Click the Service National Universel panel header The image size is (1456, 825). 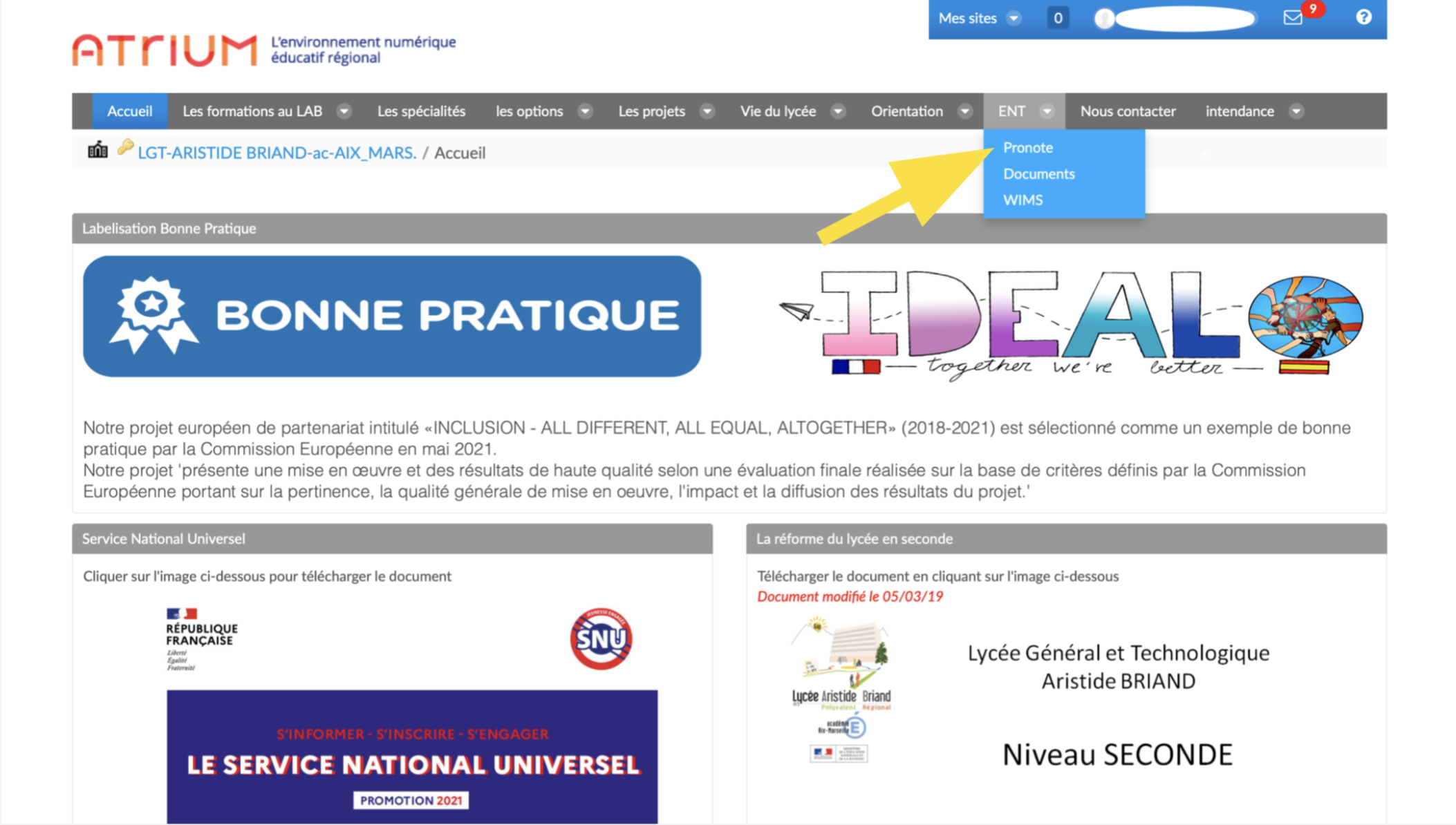(x=392, y=539)
